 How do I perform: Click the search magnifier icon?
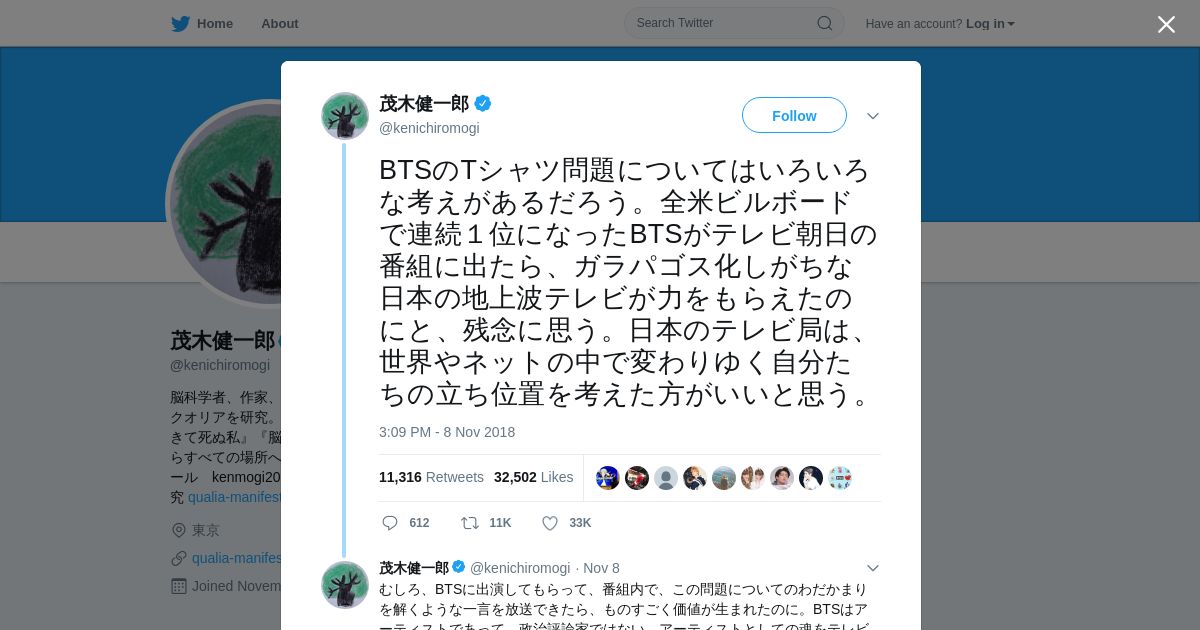pos(825,23)
